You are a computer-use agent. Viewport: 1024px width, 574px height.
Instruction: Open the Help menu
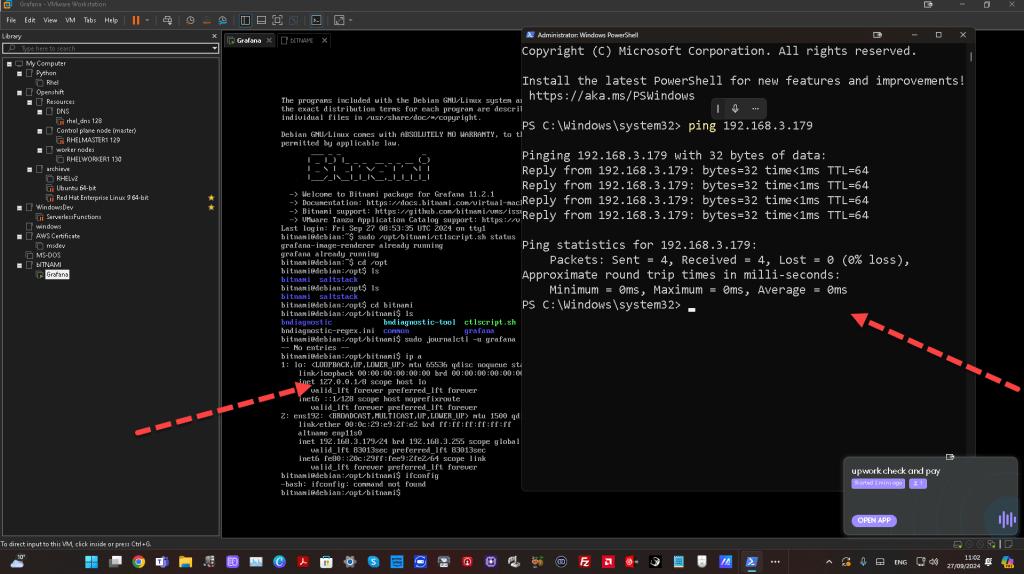pyautogui.click(x=111, y=20)
